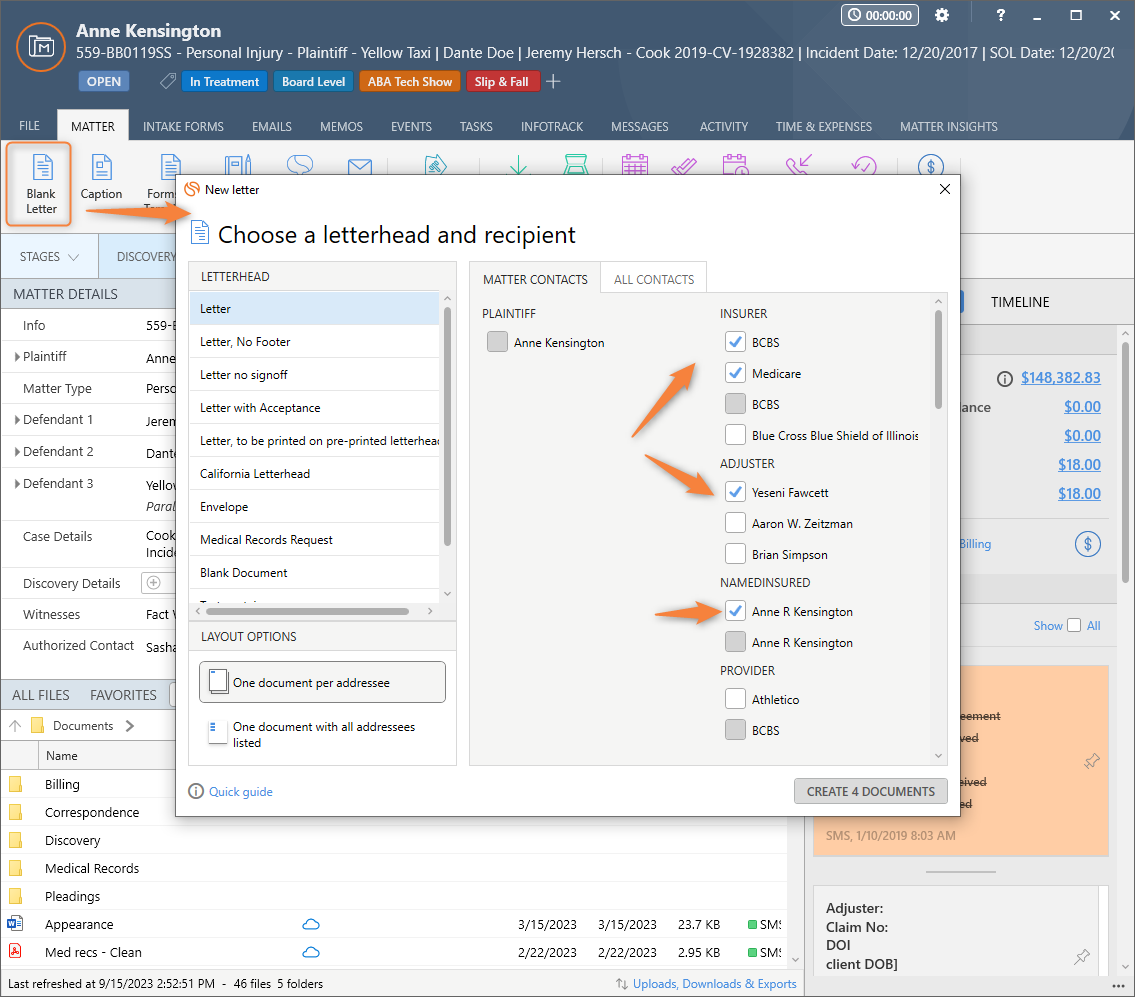This screenshot has width=1135, height=997.
Task: Click the matter contacts list scrollbar
Action: tap(938, 360)
